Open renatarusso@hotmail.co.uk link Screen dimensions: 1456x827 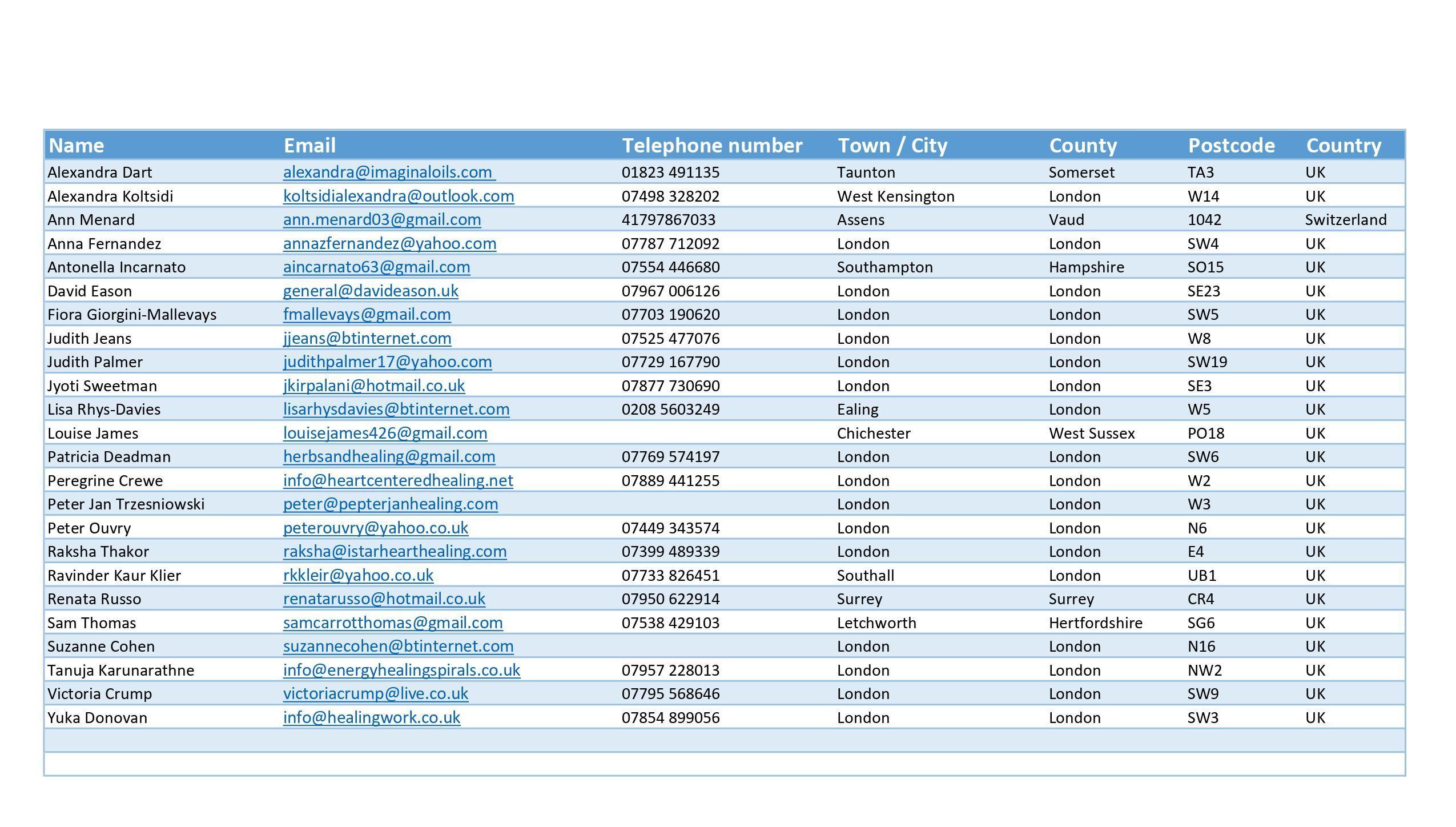(x=384, y=599)
